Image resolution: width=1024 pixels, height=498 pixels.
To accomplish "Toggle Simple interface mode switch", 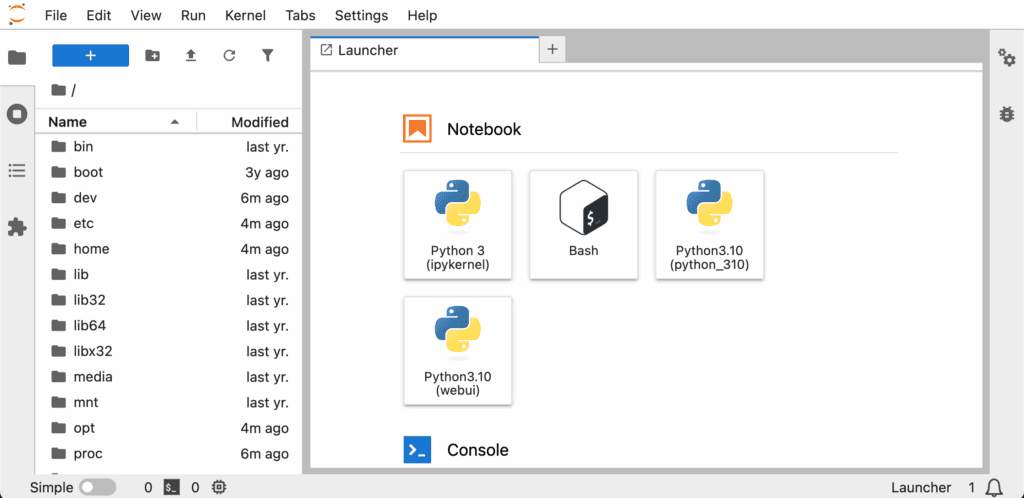I will point(97,487).
